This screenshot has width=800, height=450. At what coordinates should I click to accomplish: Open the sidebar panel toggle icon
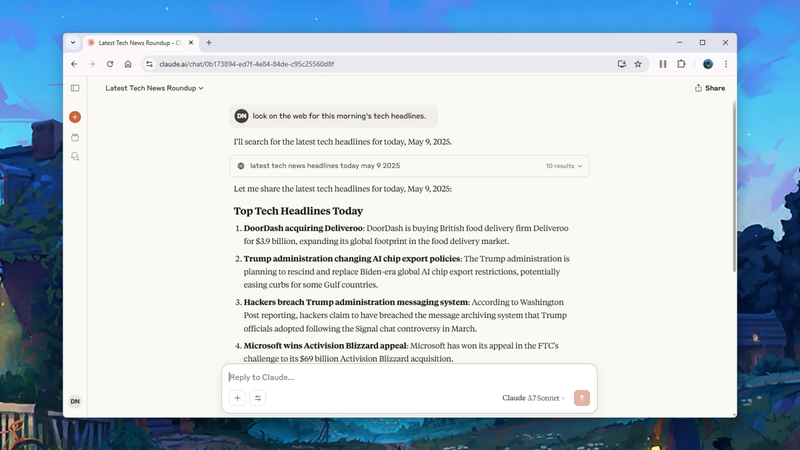[x=75, y=88]
